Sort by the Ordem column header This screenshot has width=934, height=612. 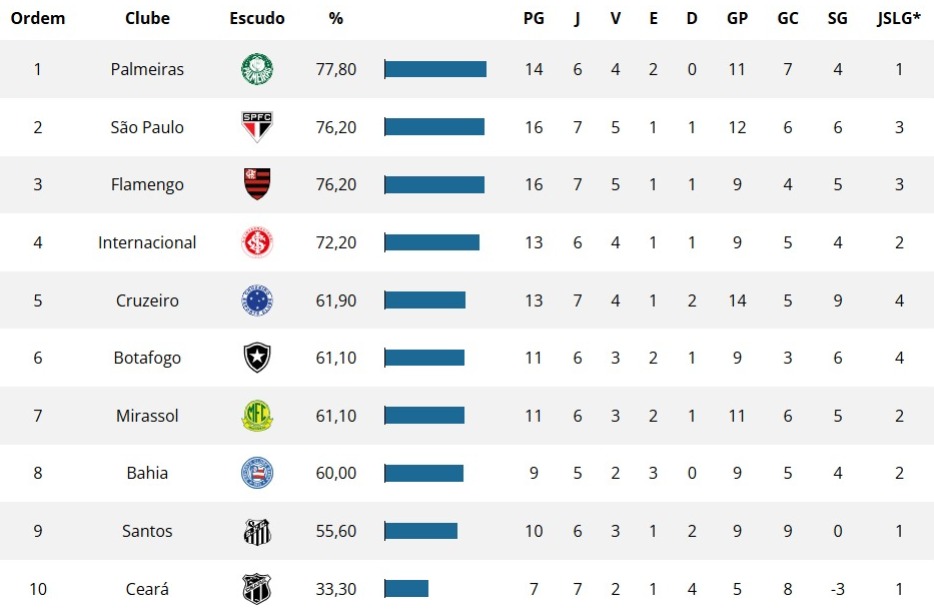click(x=38, y=18)
